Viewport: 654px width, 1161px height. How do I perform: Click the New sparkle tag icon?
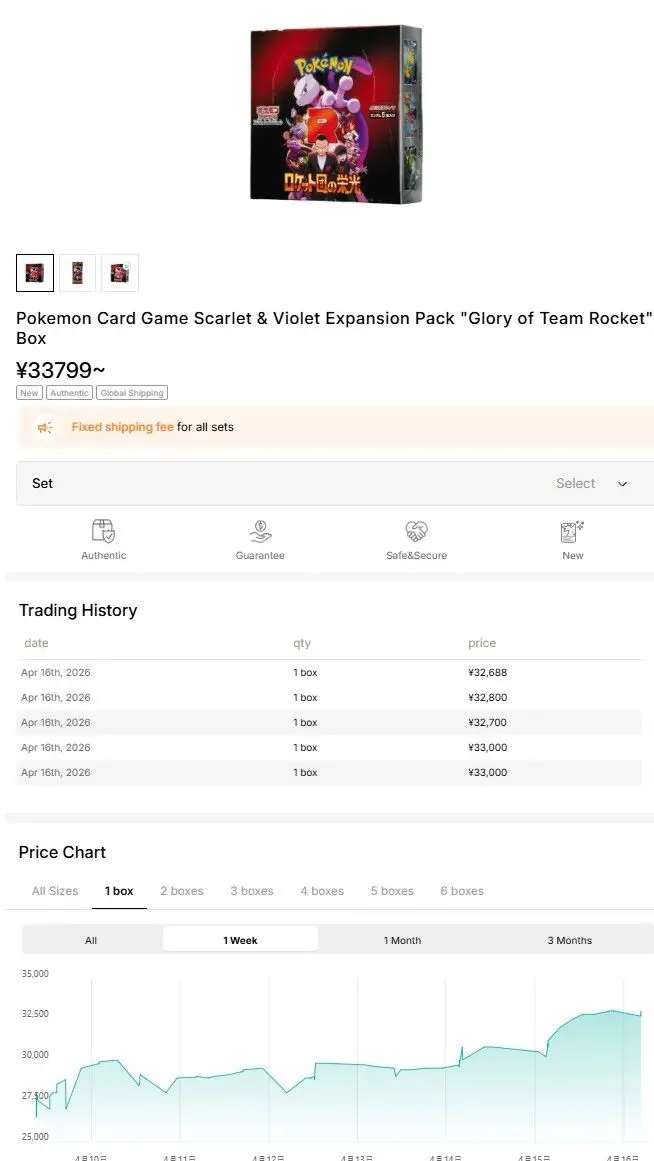572,531
